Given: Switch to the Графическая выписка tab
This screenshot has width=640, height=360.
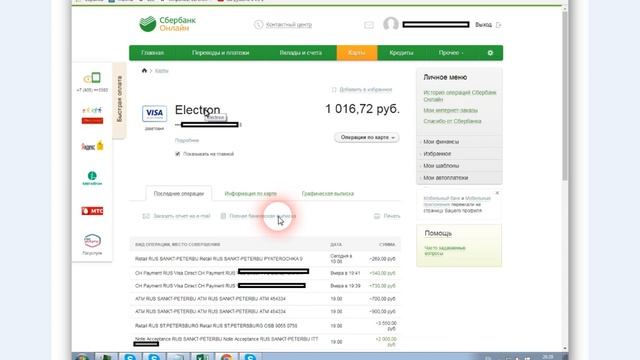Looking at the screenshot, I should coord(328,193).
